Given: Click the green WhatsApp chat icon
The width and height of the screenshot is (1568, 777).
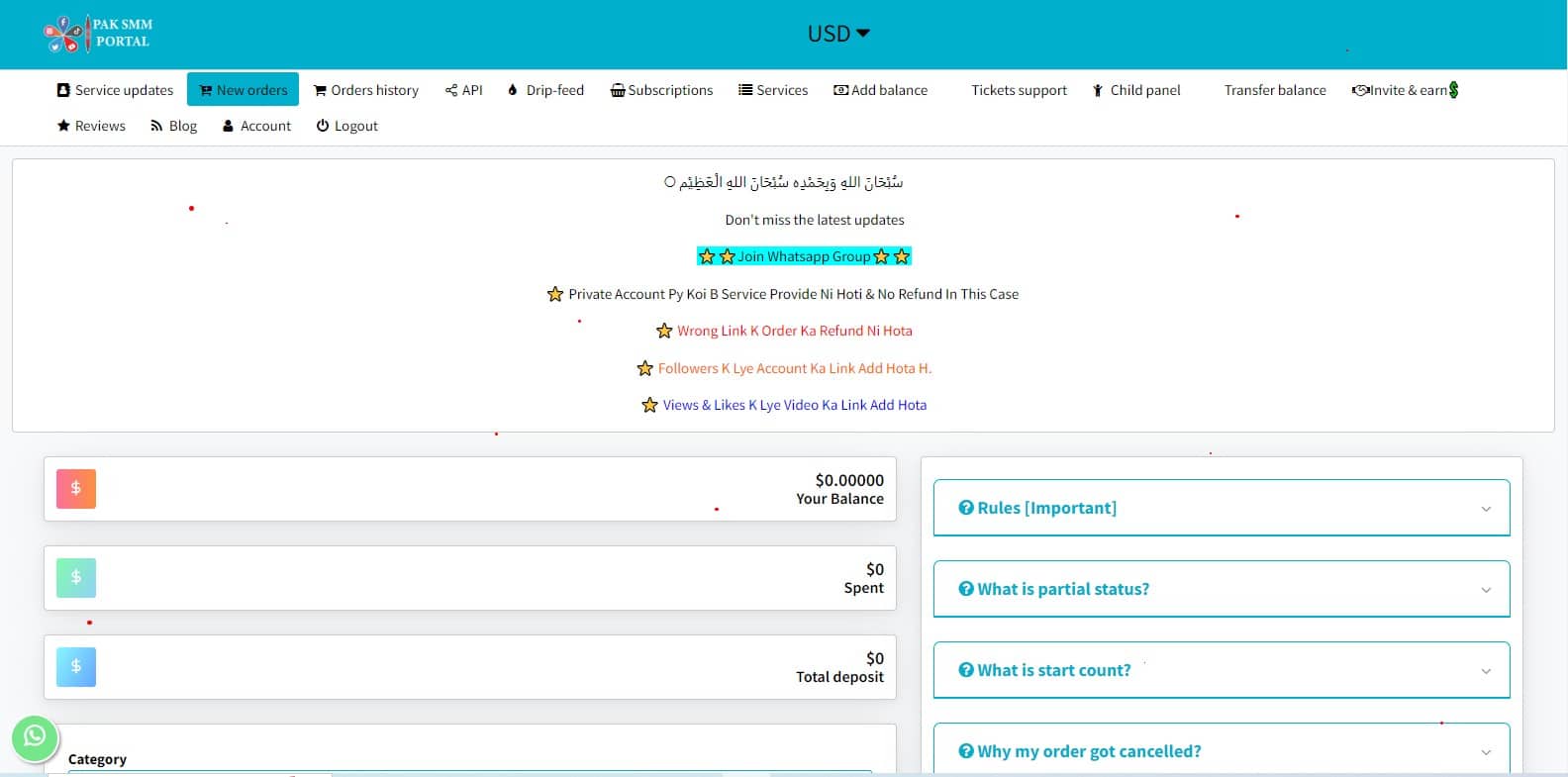Looking at the screenshot, I should 35,737.
